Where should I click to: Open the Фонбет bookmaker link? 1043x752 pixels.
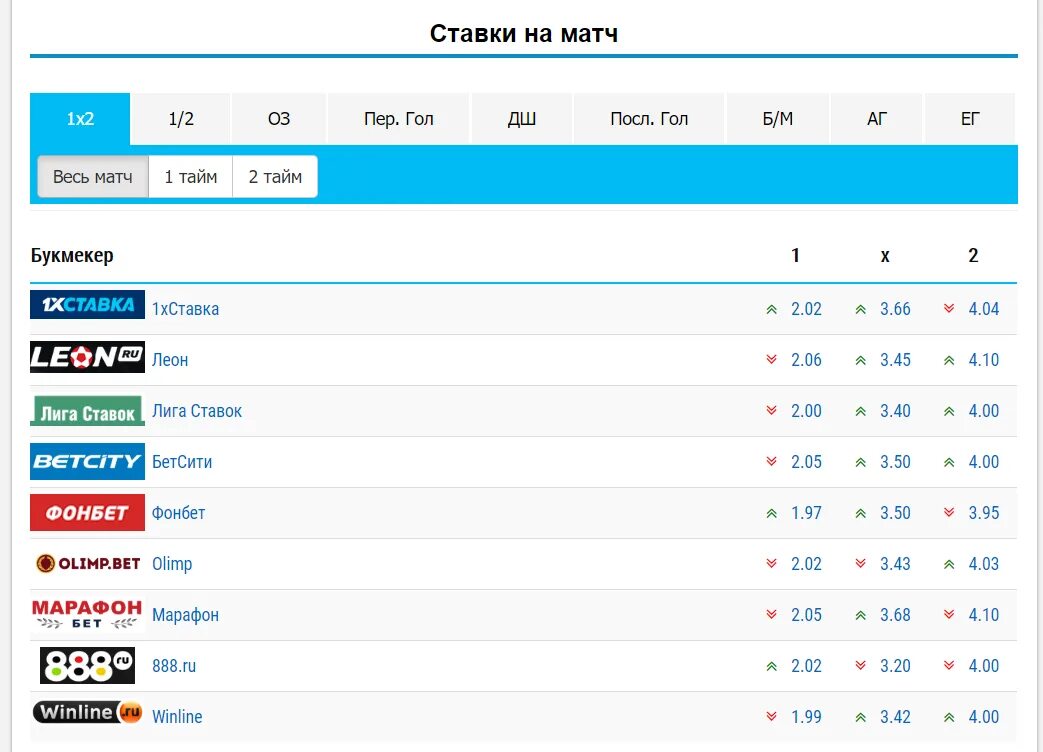coord(178,513)
